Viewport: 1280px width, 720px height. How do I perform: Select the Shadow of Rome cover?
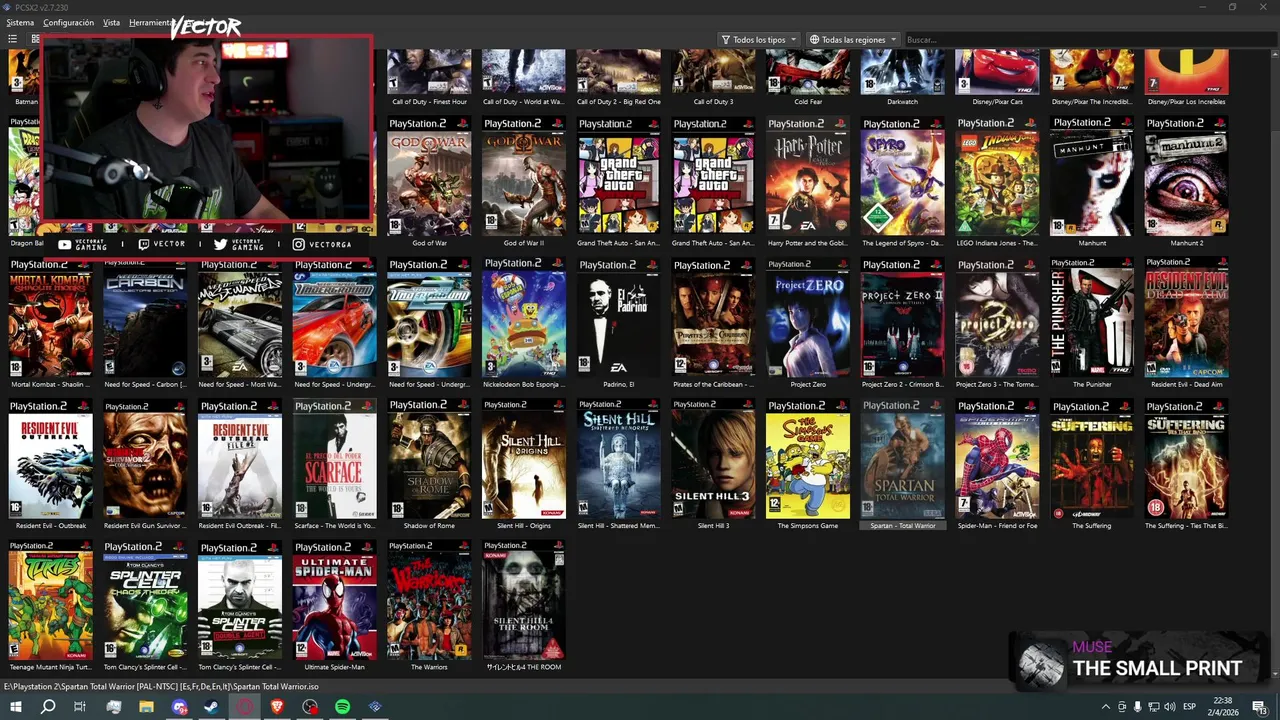coord(429,459)
